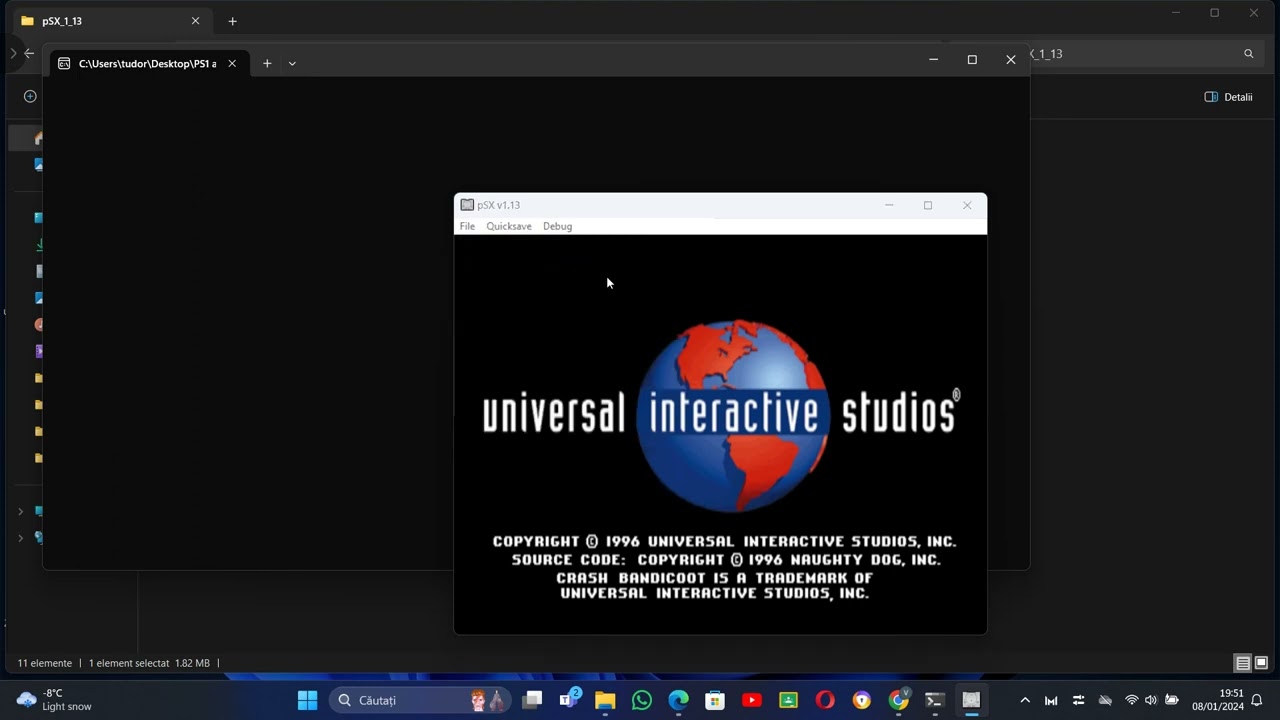
Task: Open the notifications bell icon
Action: pyautogui.click(x=1257, y=700)
